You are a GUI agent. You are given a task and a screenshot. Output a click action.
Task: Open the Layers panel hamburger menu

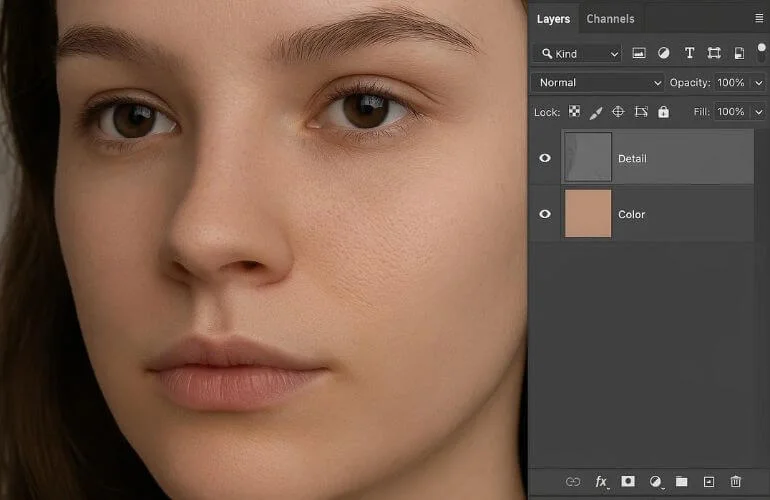758,18
